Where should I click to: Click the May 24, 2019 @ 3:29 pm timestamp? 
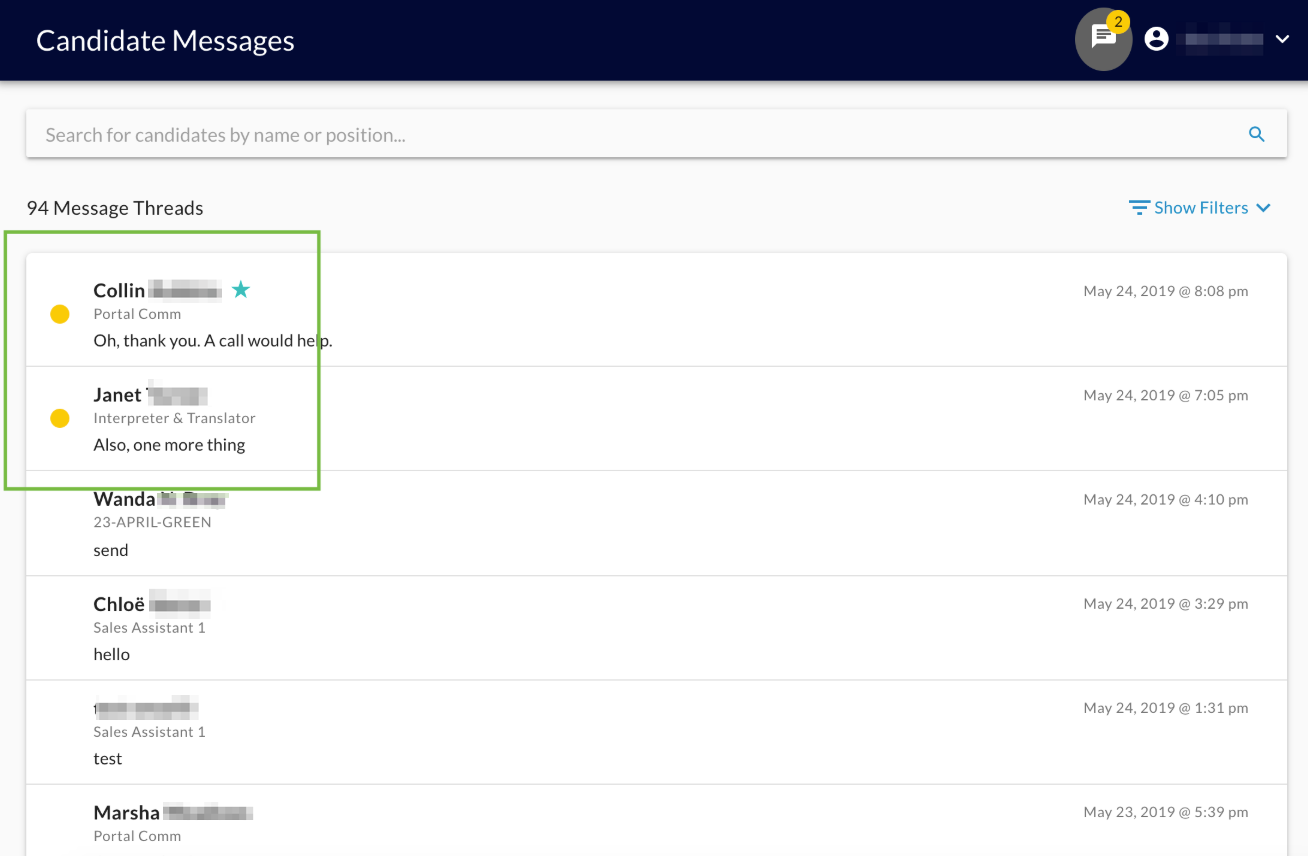[1166, 603]
